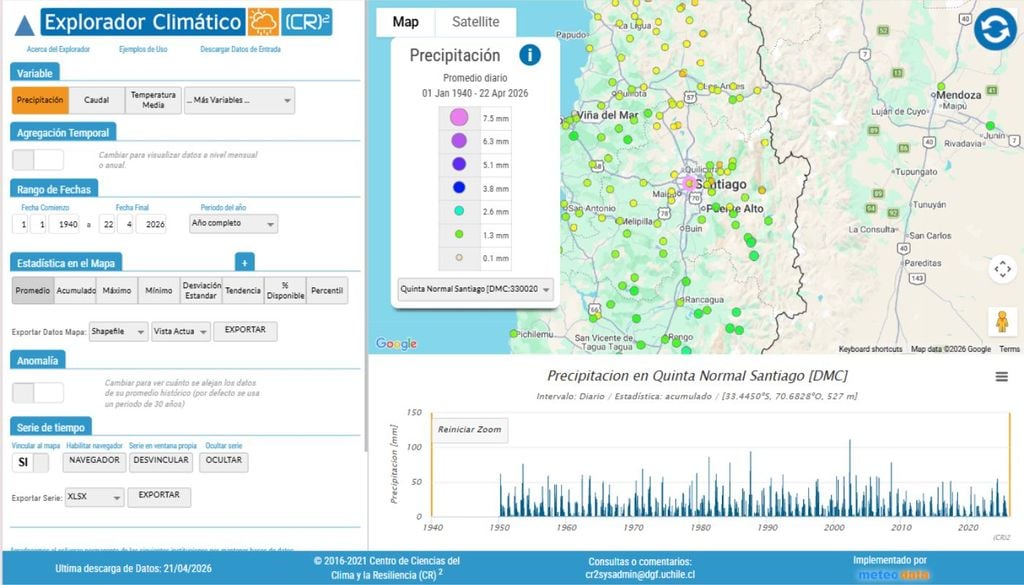Open the Más Variables dropdown
The height and width of the screenshot is (585, 1024).
tap(239, 100)
